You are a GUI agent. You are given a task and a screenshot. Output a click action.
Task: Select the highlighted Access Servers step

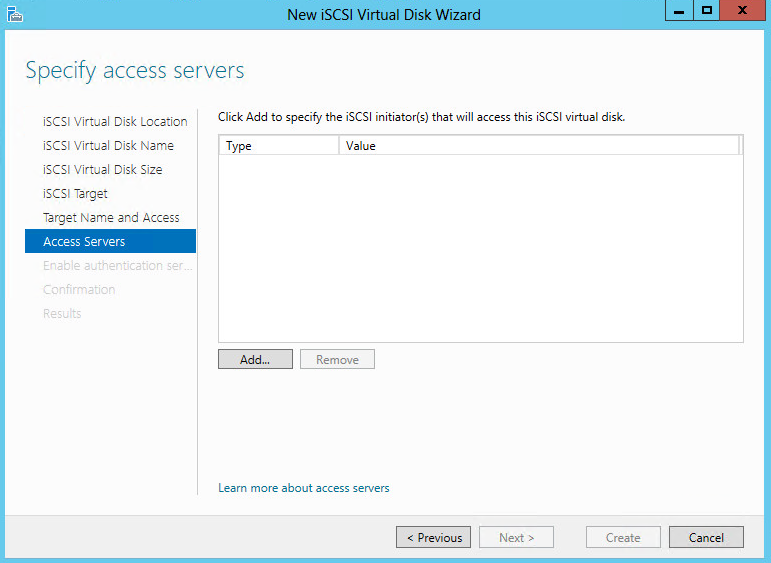(84, 241)
